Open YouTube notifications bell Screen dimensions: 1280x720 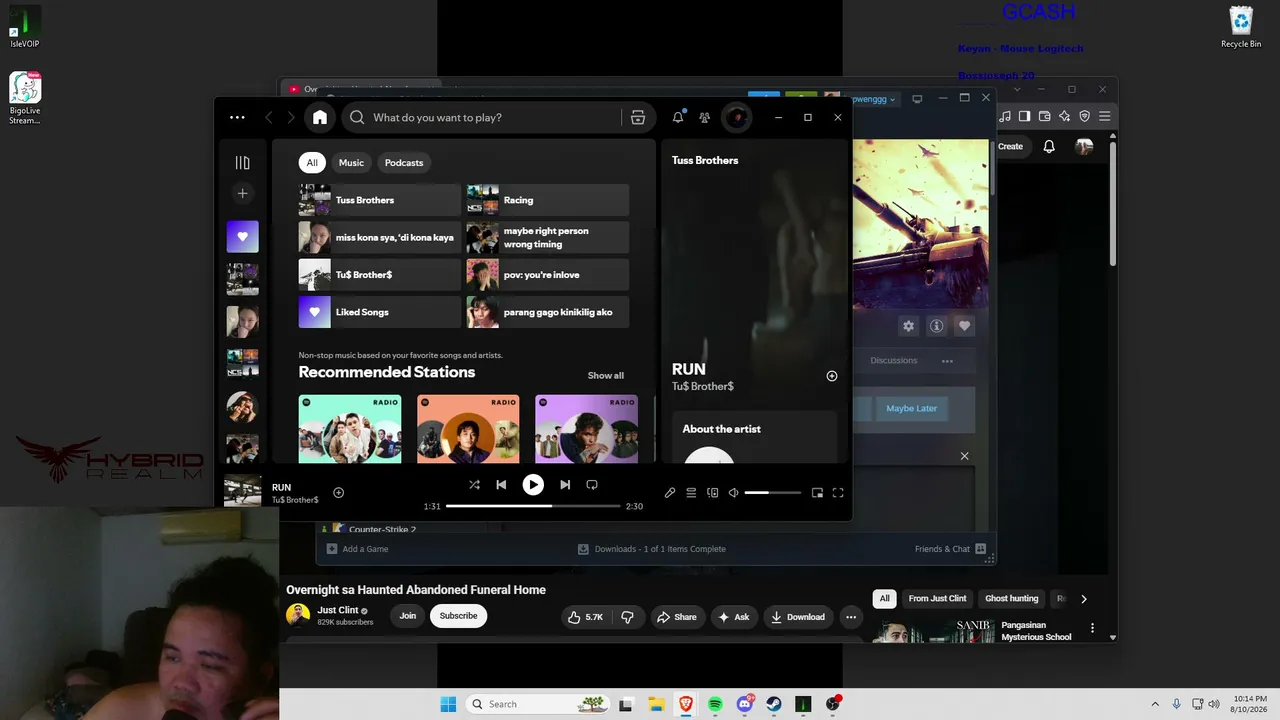[x=1049, y=146]
